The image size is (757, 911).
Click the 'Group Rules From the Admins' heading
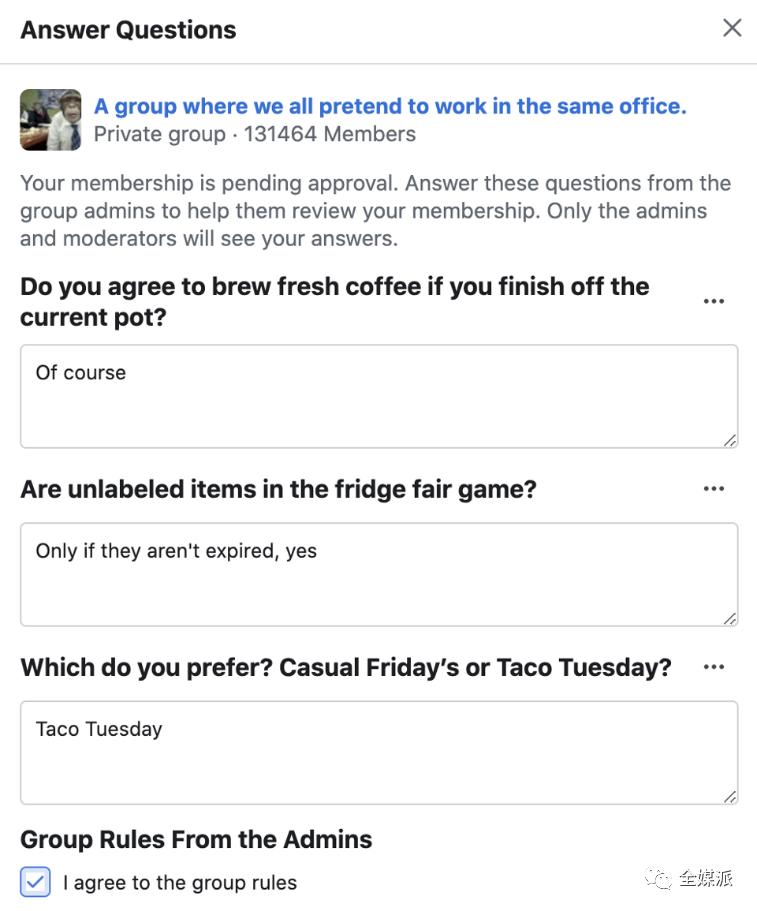[x=196, y=839]
